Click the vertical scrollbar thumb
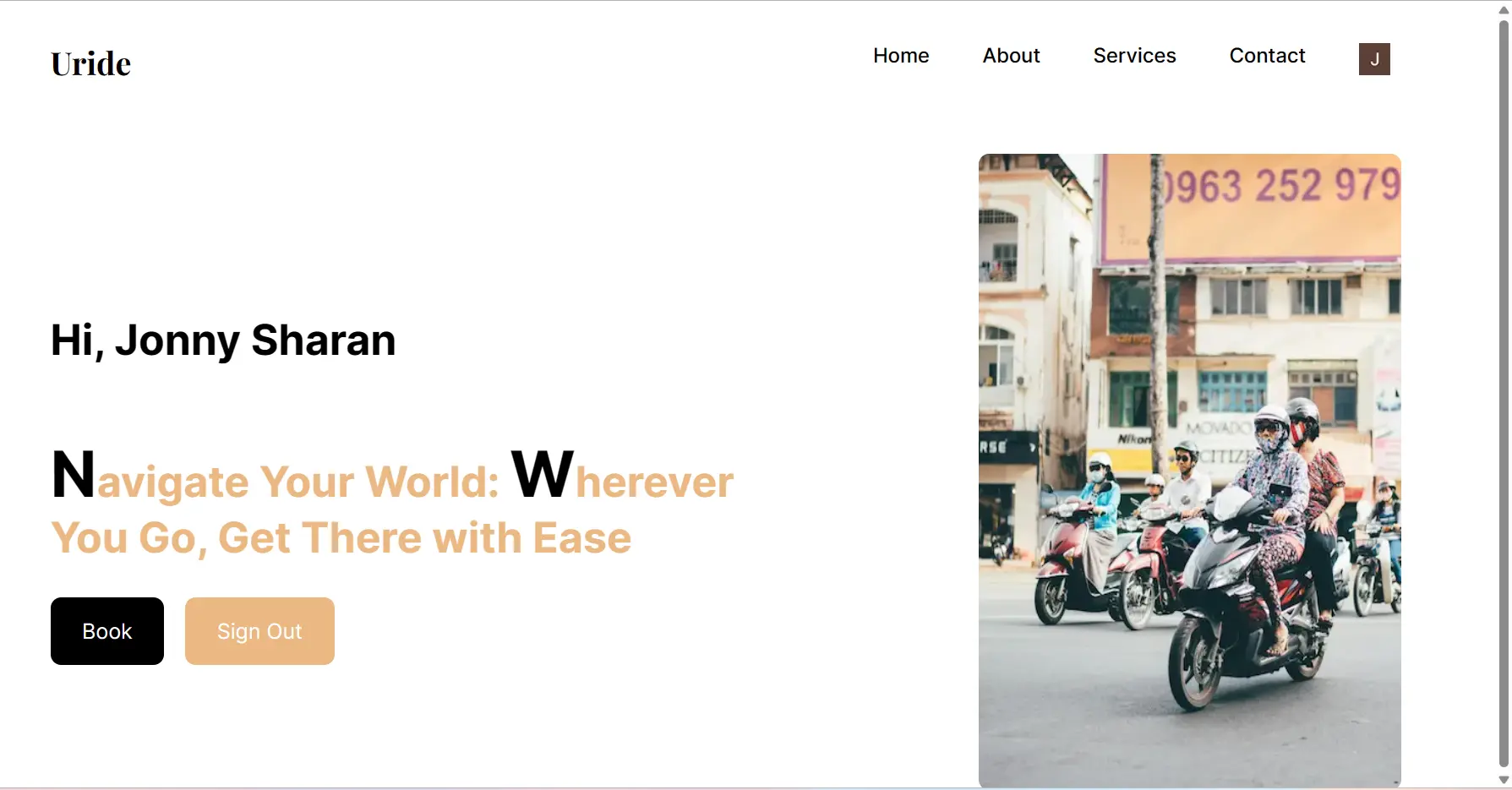 pos(1504,393)
